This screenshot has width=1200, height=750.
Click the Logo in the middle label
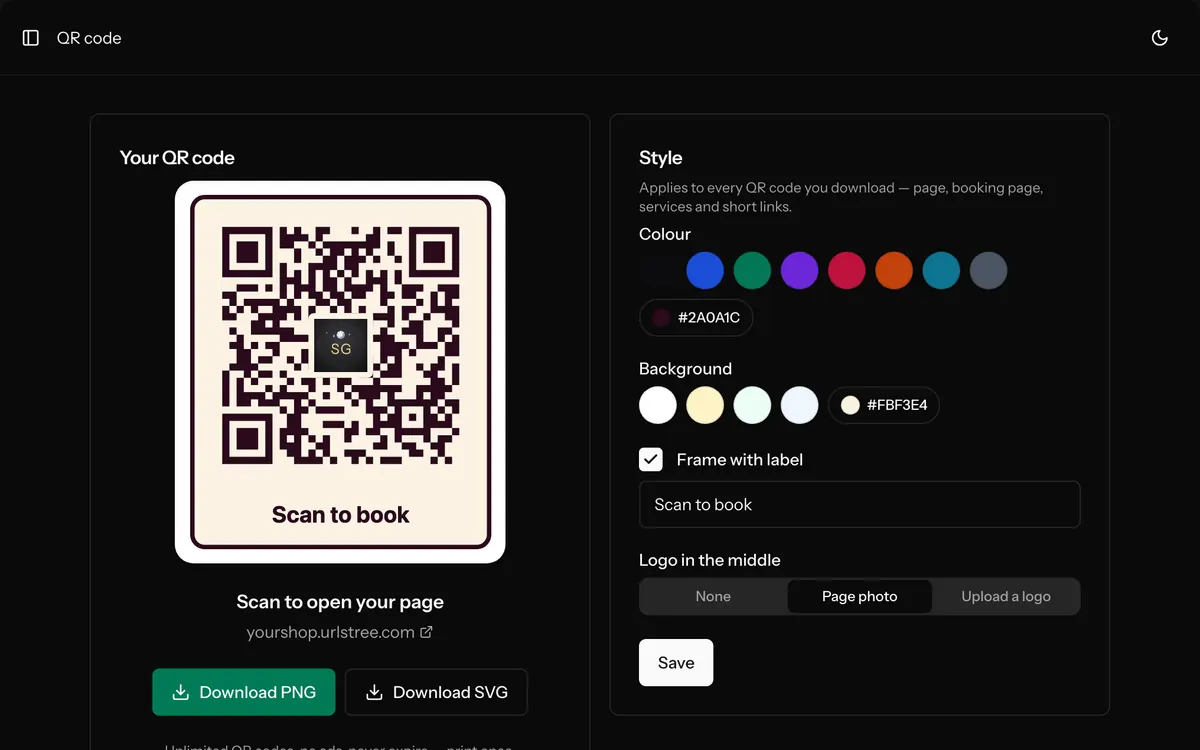(x=710, y=560)
